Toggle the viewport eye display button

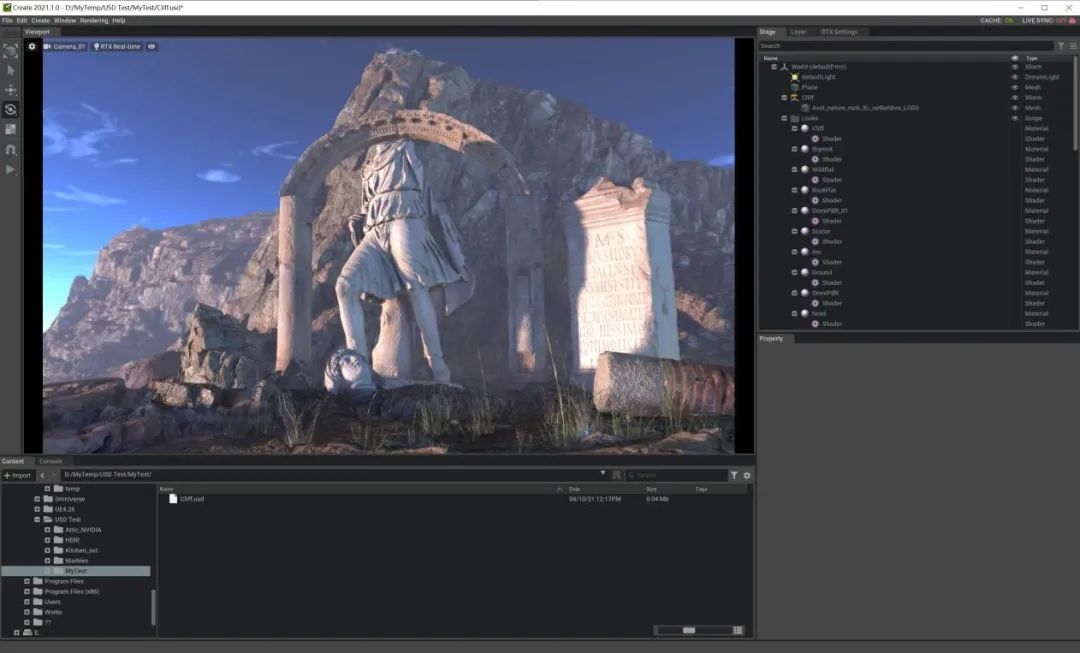(152, 46)
